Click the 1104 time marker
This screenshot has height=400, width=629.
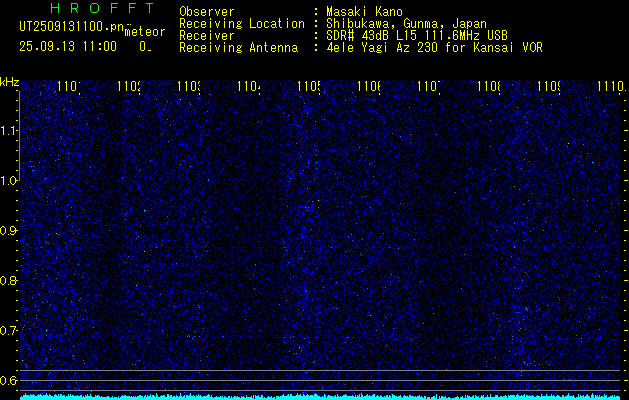click(x=249, y=86)
